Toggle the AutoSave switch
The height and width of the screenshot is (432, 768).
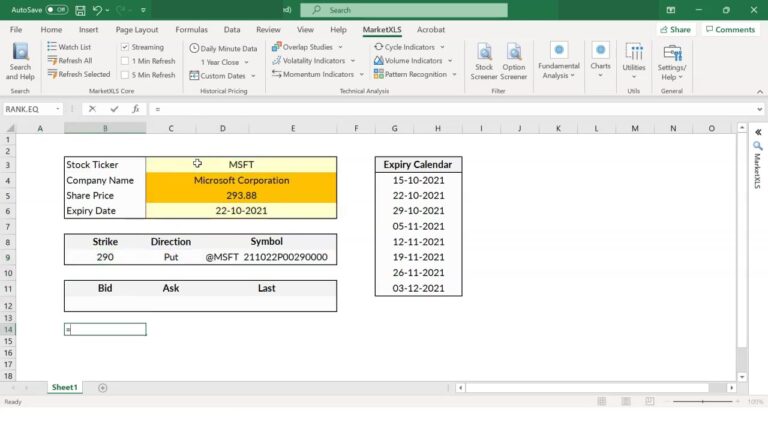tap(57, 10)
